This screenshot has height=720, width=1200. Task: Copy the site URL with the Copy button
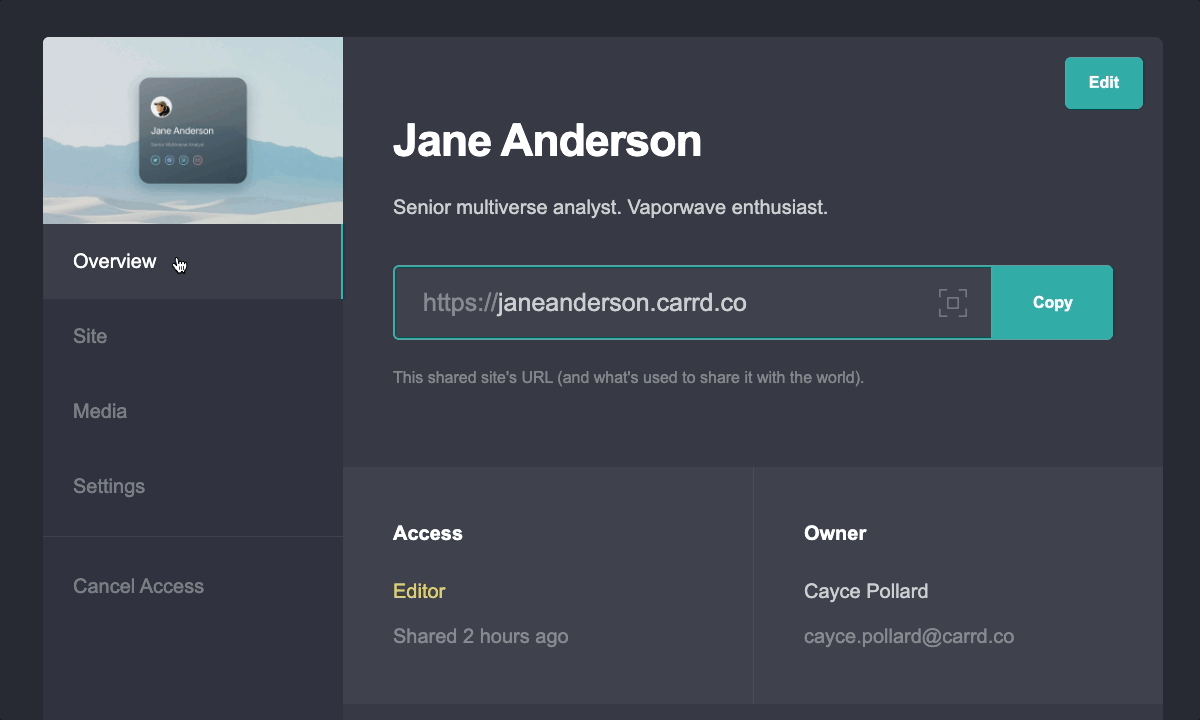point(1052,303)
